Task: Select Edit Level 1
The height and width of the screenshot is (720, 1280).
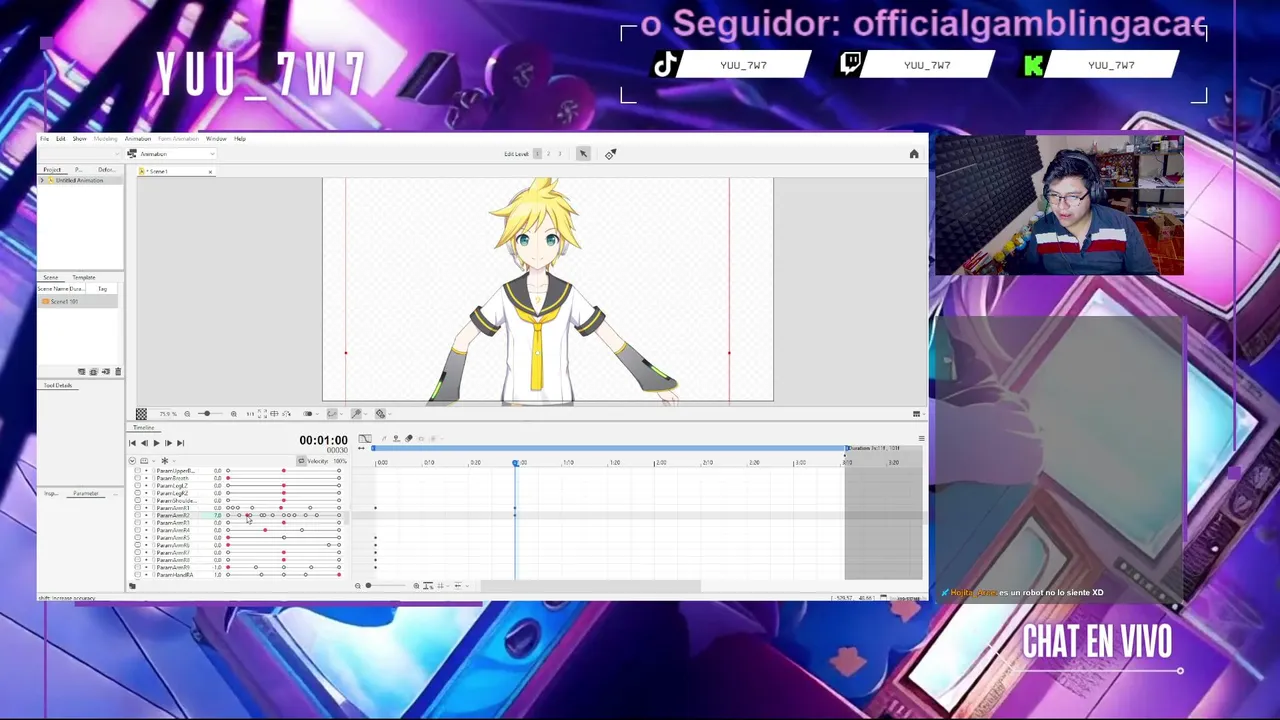Action: coord(537,154)
